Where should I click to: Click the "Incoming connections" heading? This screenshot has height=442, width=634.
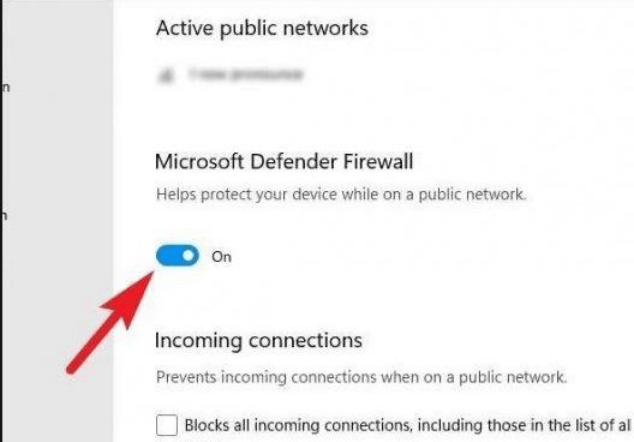pos(258,340)
